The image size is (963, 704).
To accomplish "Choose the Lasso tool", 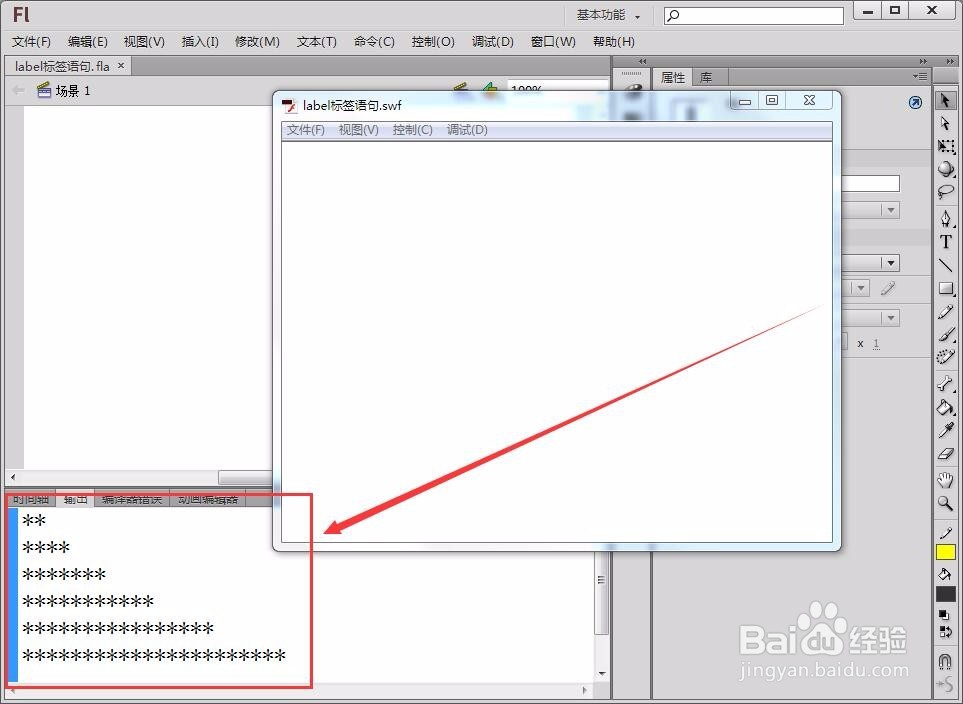I will pos(945,188).
